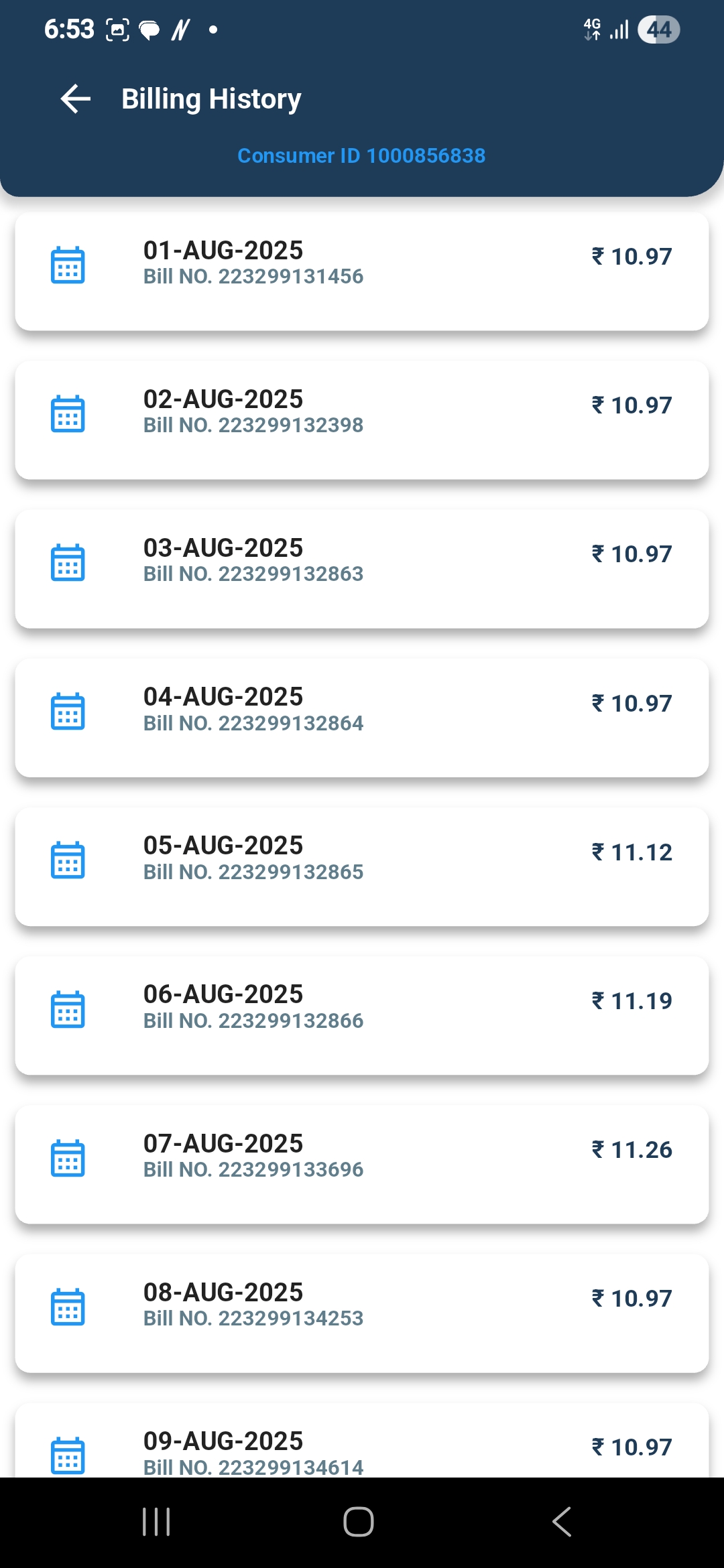Select the ₹ 11.26 amount entry
Image resolution: width=724 pixels, height=1568 pixels.
[631, 1150]
